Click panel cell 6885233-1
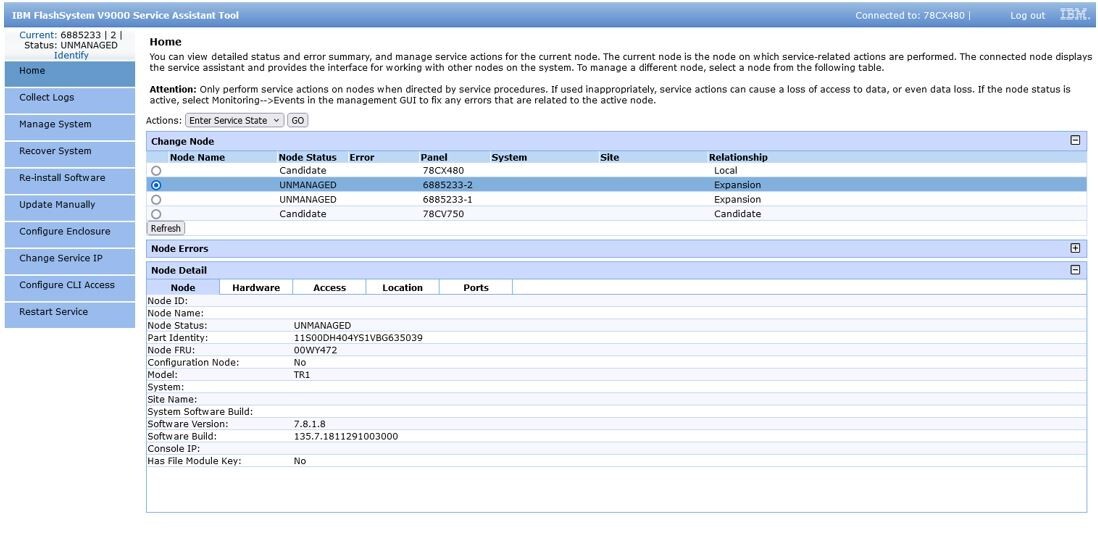 pyautogui.click(x=447, y=200)
